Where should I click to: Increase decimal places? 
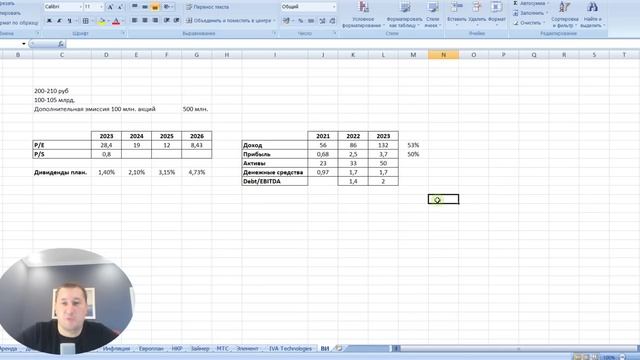coord(322,20)
